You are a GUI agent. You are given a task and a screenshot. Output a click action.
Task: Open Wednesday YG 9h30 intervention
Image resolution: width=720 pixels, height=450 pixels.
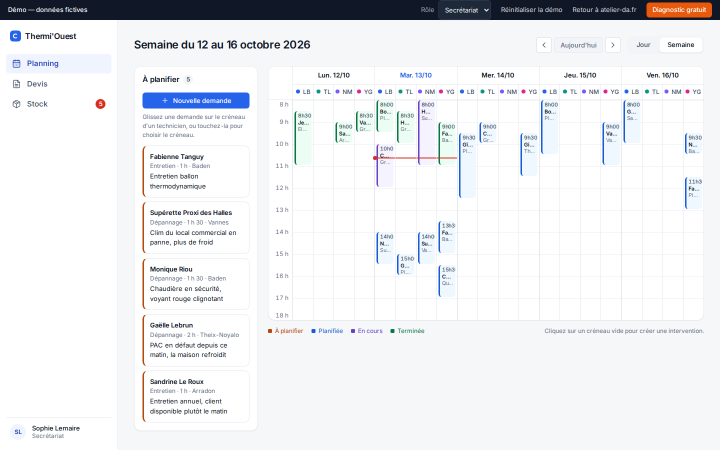coord(529,154)
